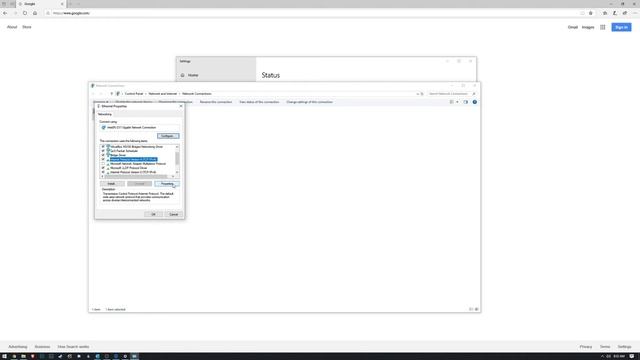
Task: Click the About link on Google page
Action: pos(12,27)
